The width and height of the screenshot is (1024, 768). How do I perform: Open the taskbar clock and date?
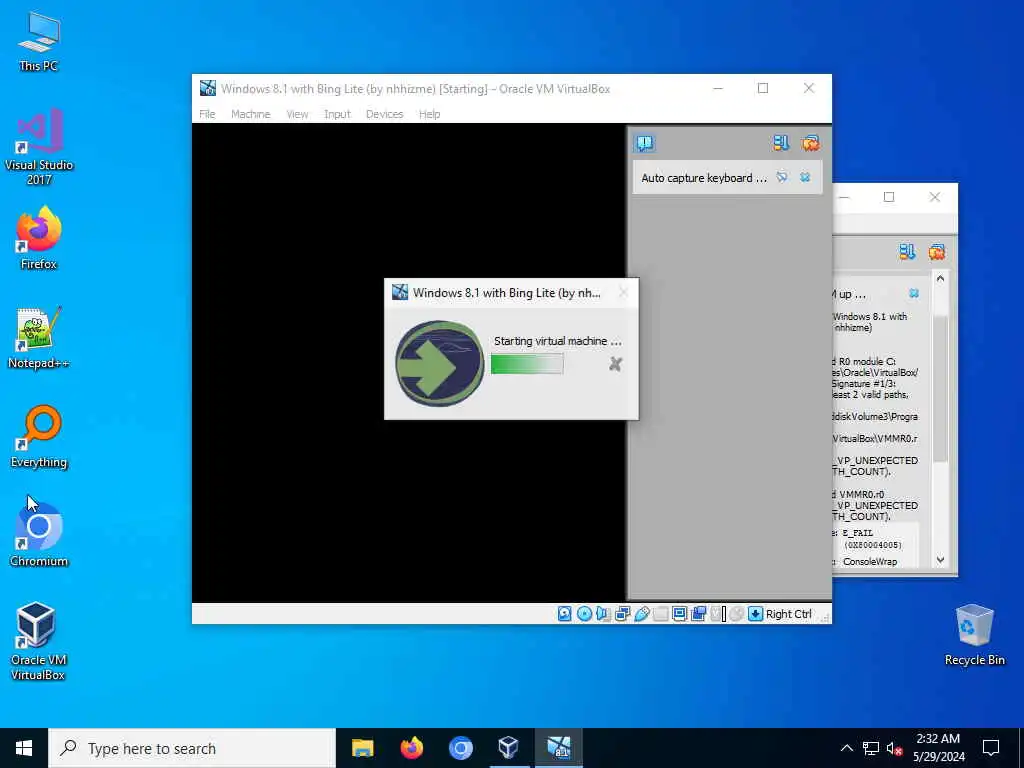tap(938, 748)
